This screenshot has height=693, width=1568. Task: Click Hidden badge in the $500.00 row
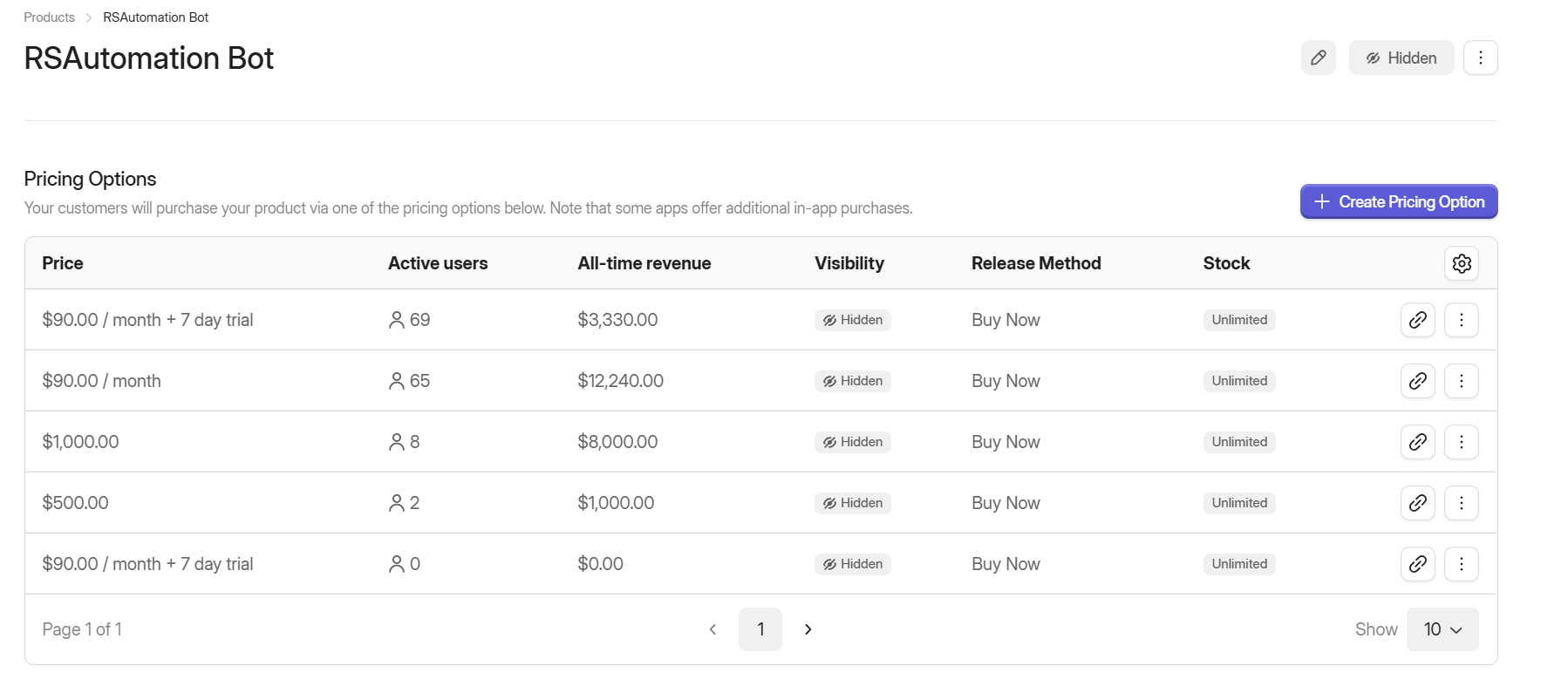pos(852,503)
